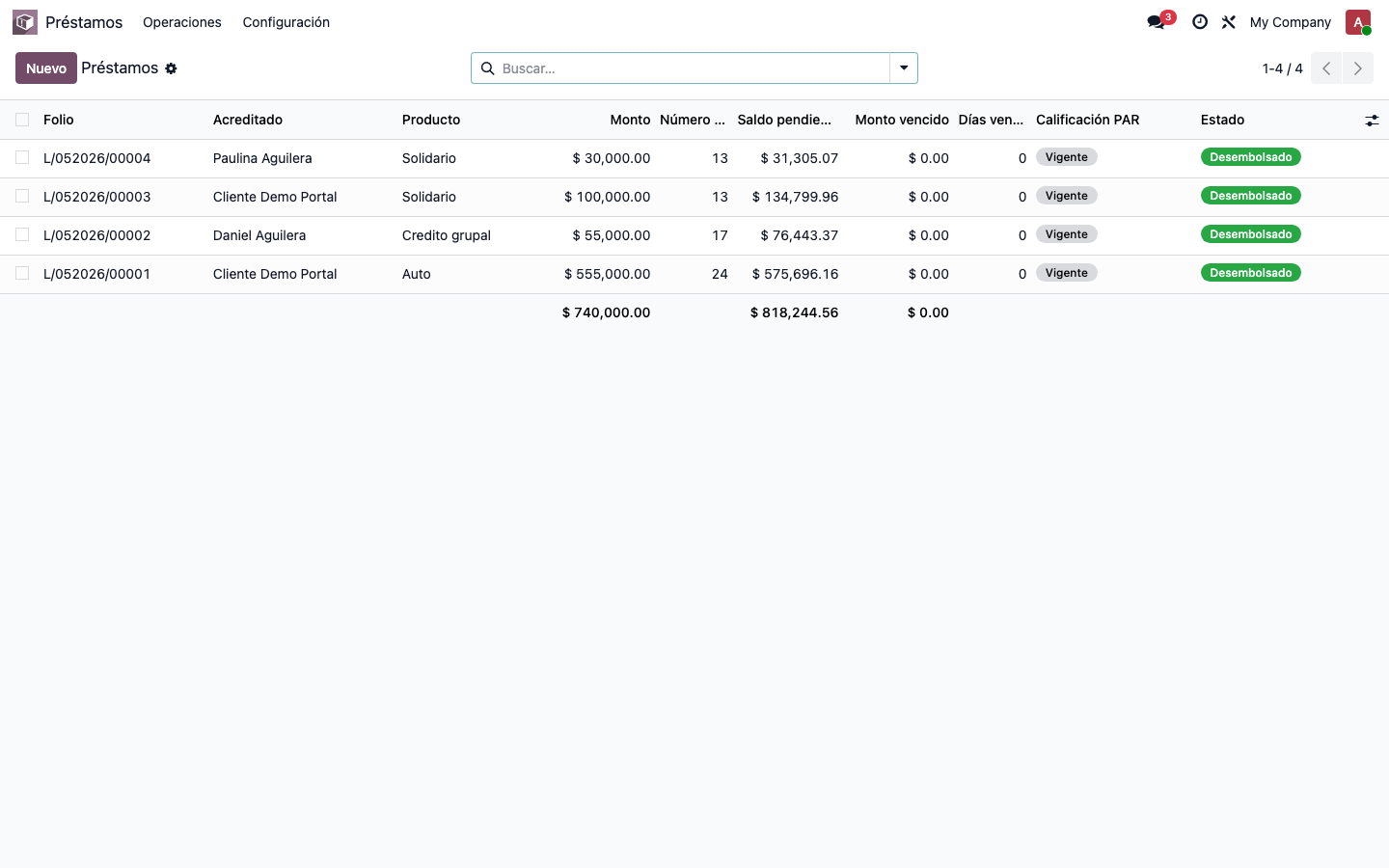Click Vigente badge for L/052026/00001

(1067, 273)
